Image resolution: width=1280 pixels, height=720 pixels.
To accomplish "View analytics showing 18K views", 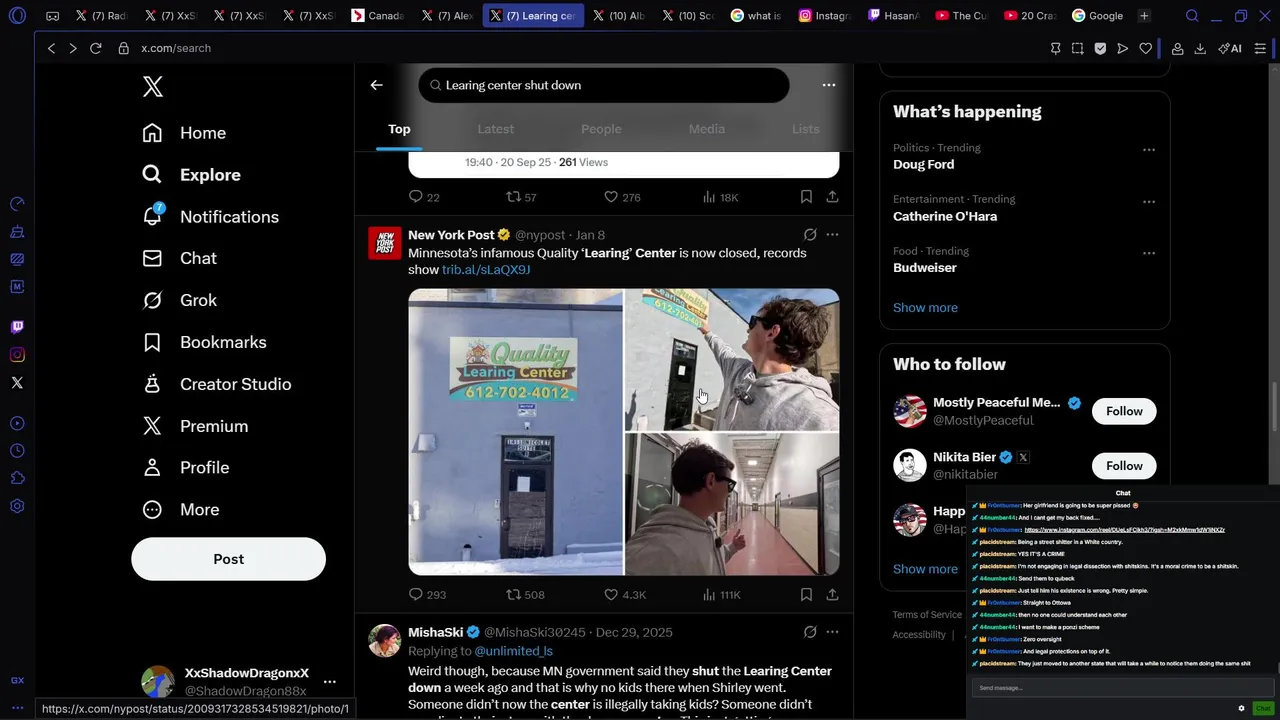I will [x=720, y=197].
